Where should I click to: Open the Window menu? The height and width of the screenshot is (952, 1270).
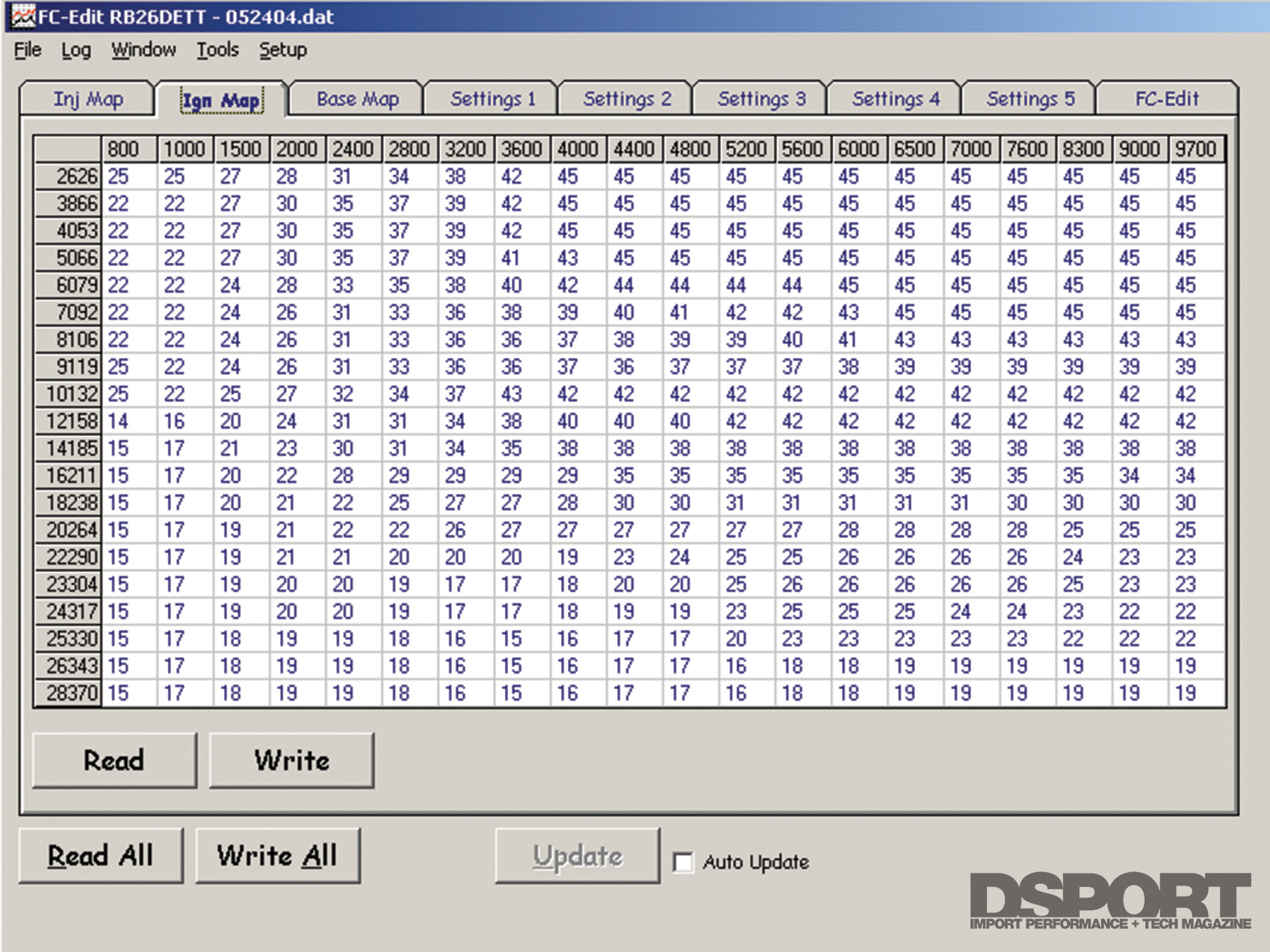pos(143,50)
